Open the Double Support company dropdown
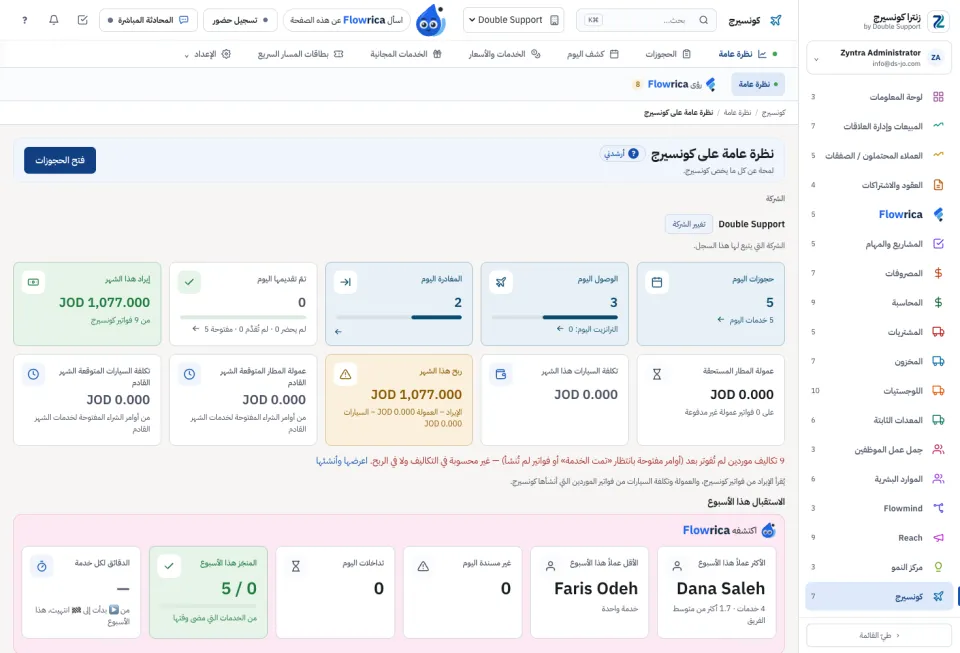The image size is (960, 653). 513,20
